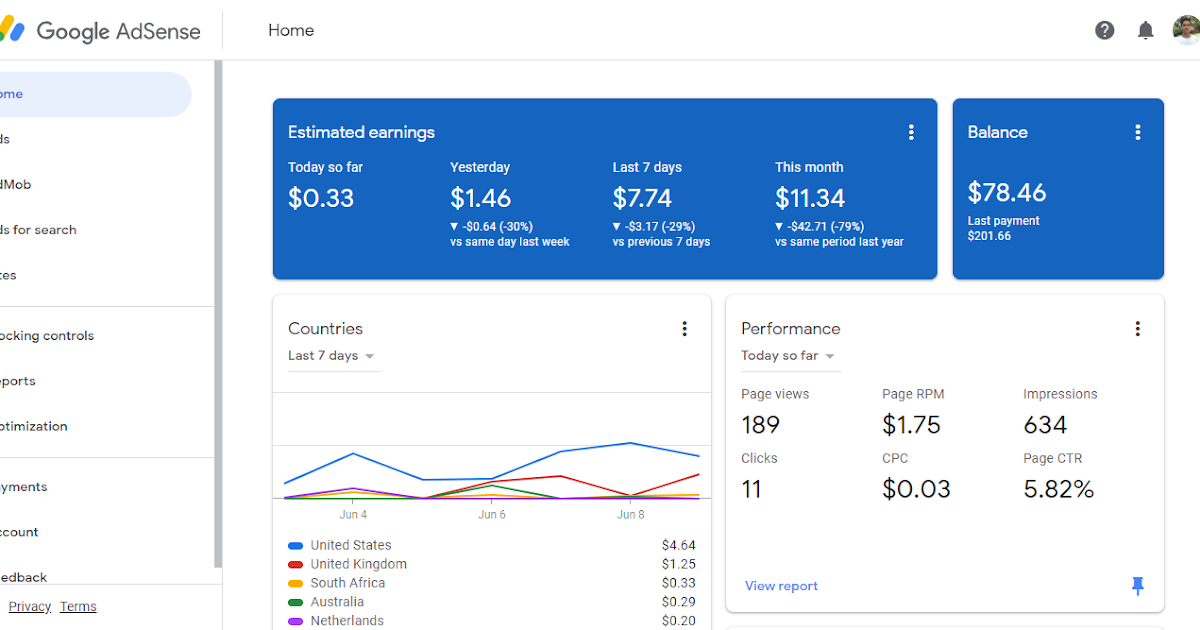Open the Help question mark icon

(1105, 30)
